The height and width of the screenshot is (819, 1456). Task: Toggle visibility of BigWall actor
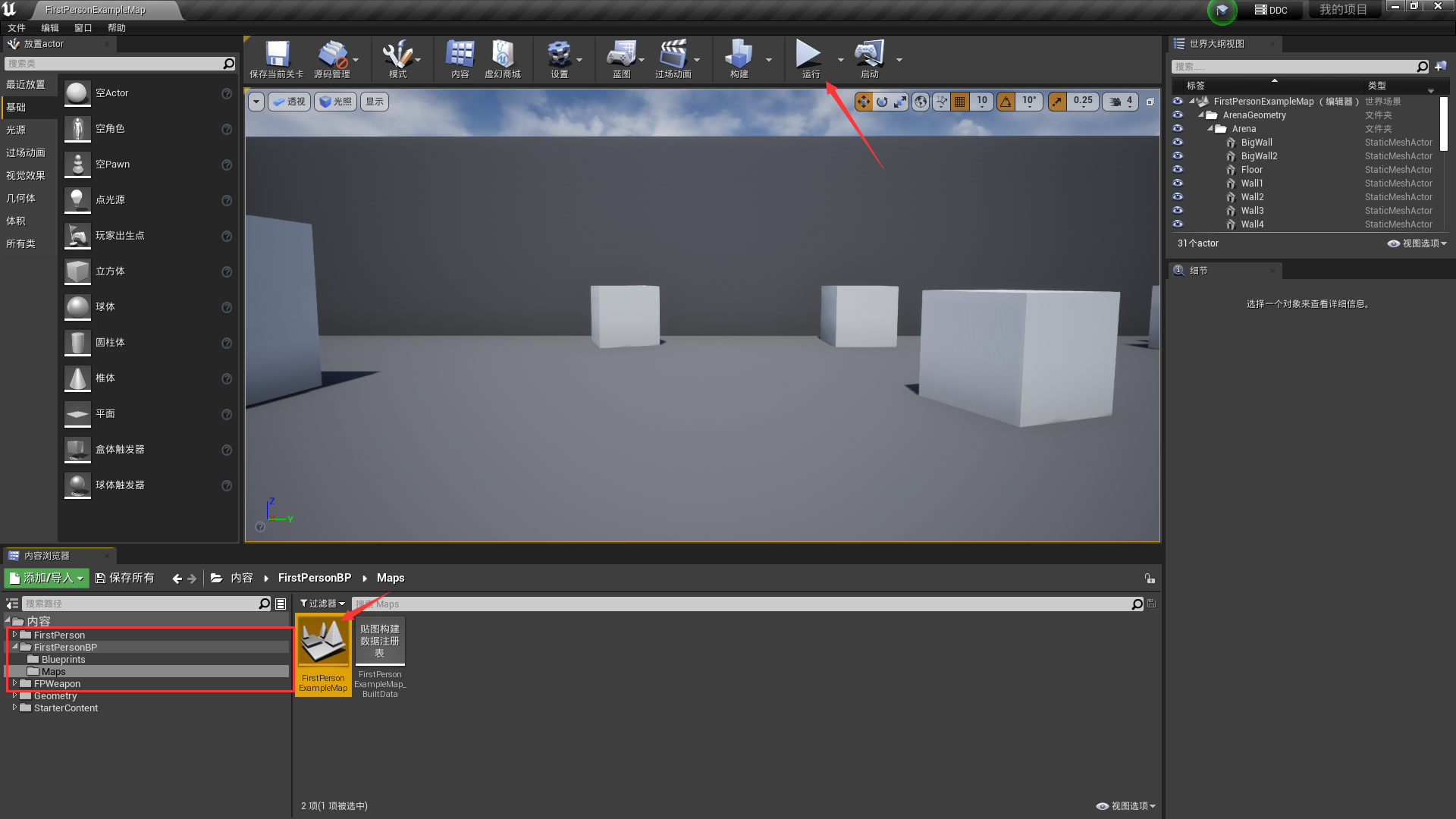click(1178, 143)
